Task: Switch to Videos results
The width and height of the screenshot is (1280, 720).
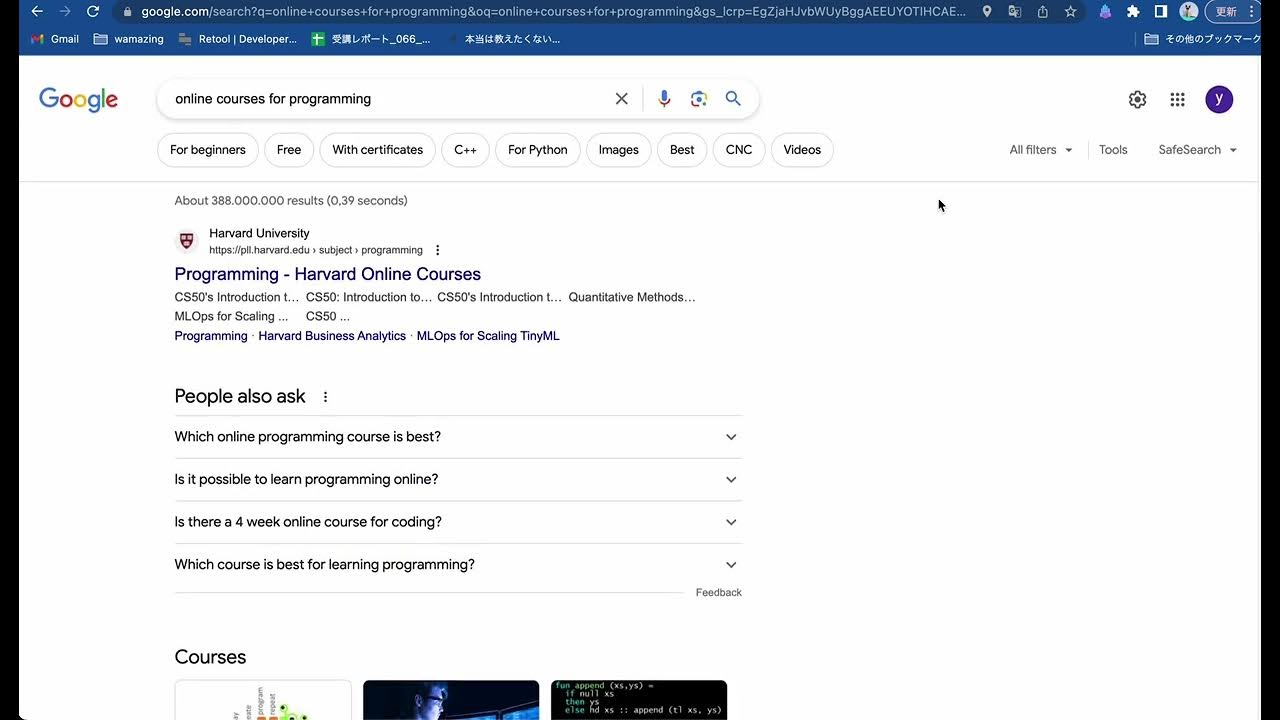Action: pos(802,150)
